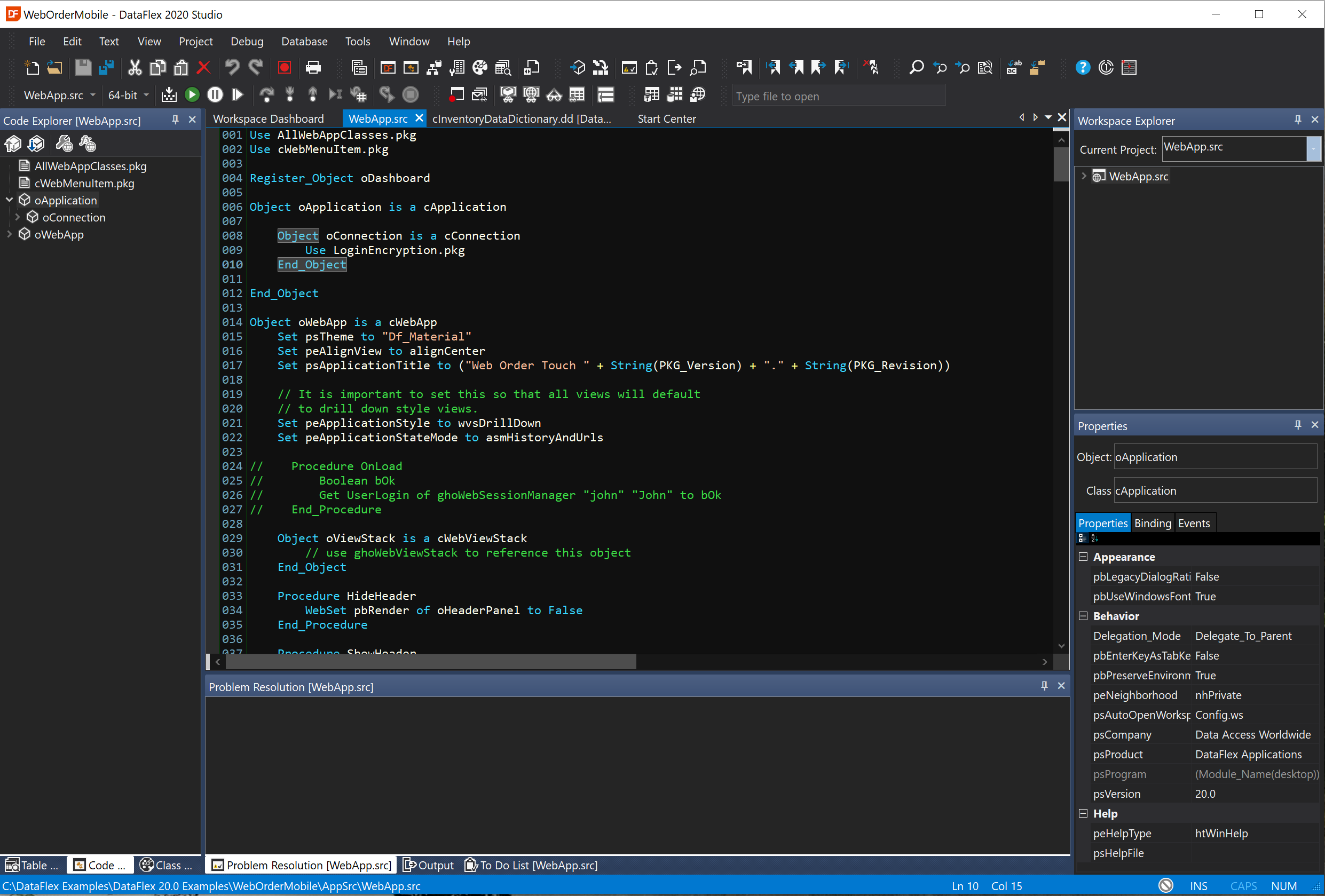Toggle pin on Problem Resolution panel

1044,686
